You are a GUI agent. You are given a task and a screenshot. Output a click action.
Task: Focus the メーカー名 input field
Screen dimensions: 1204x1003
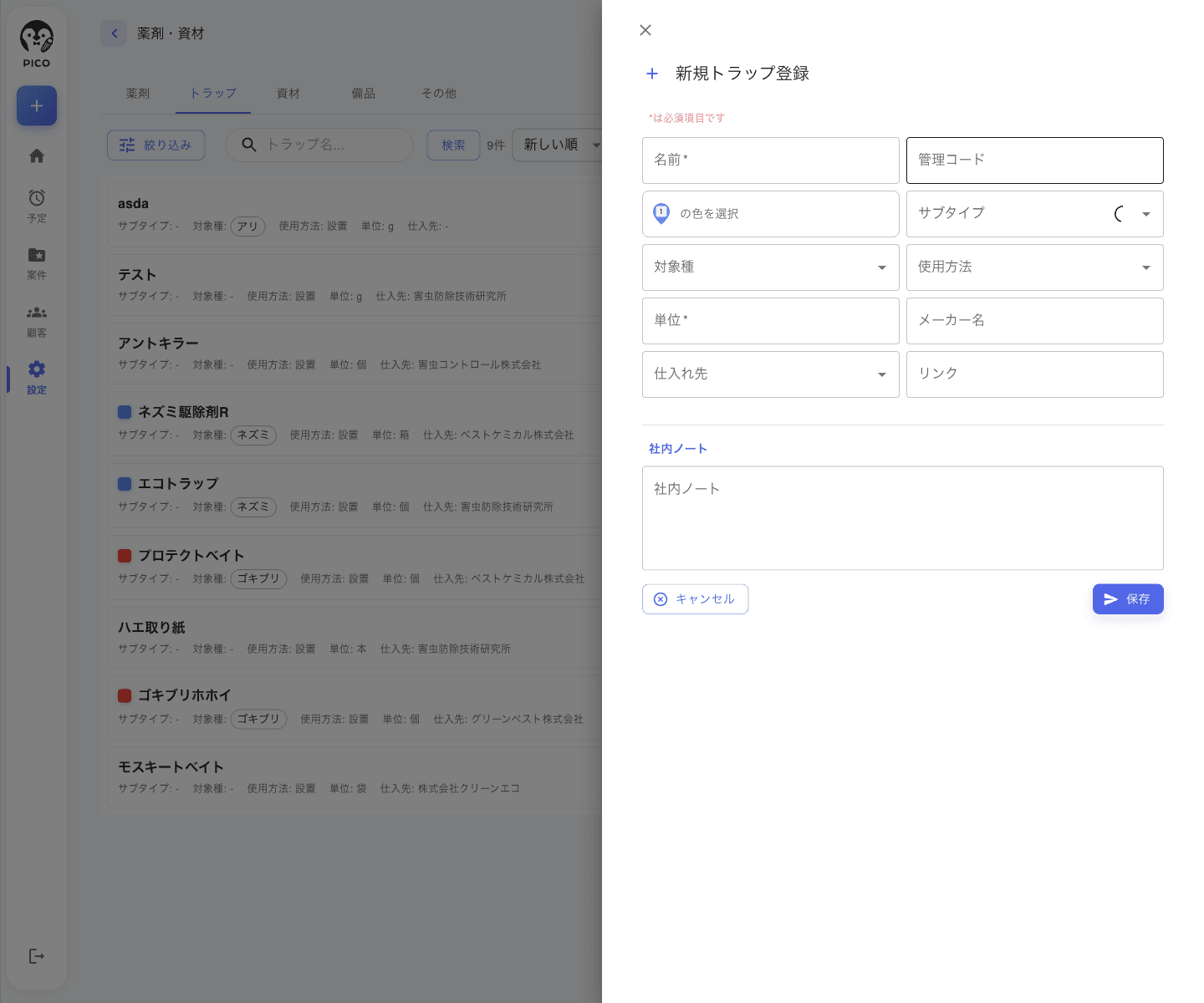point(1035,321)
